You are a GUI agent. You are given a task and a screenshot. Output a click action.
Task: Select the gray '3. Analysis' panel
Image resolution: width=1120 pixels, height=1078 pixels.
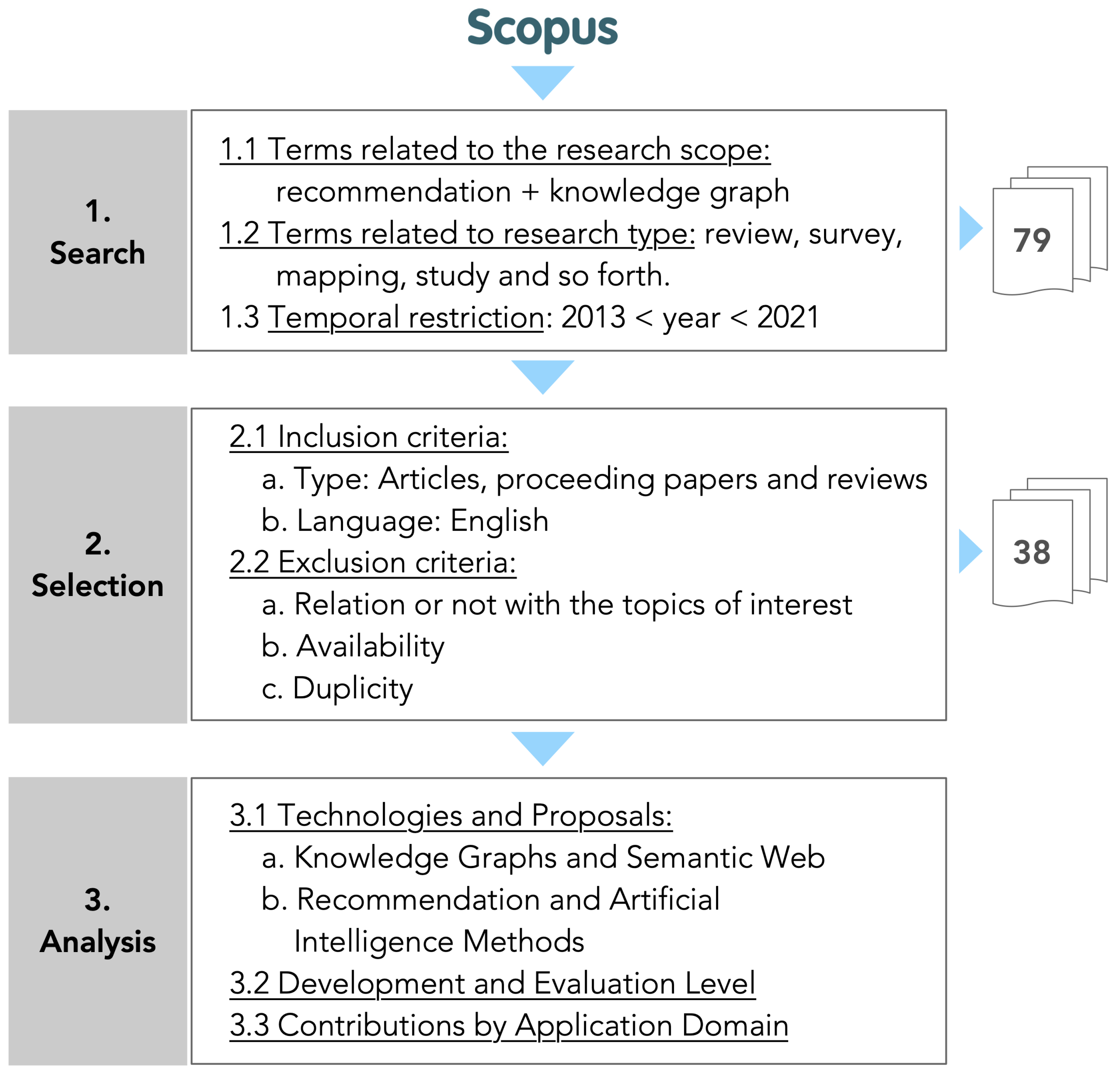(98, 921)
